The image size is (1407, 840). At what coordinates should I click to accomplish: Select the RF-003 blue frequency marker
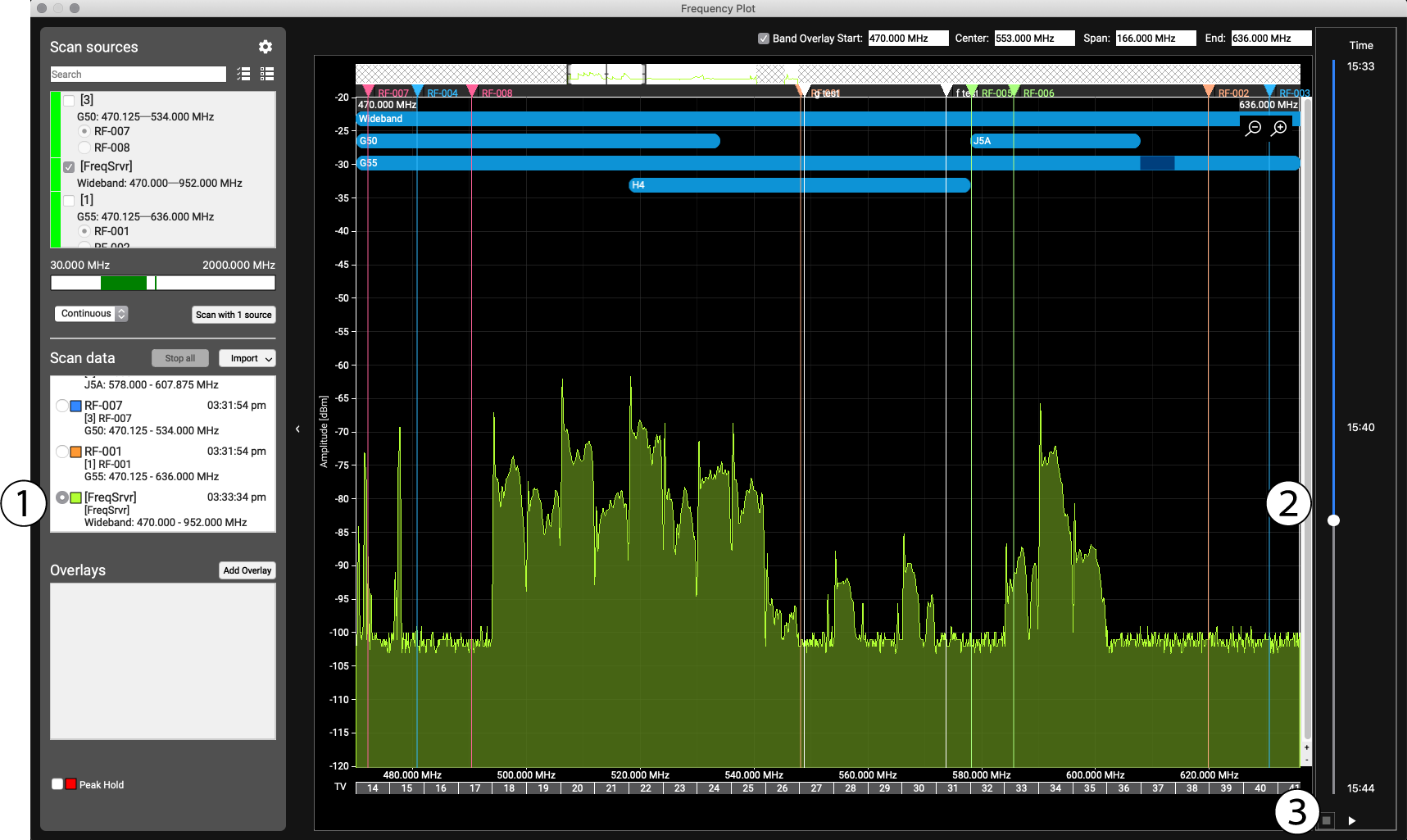tap(1269, 91)
